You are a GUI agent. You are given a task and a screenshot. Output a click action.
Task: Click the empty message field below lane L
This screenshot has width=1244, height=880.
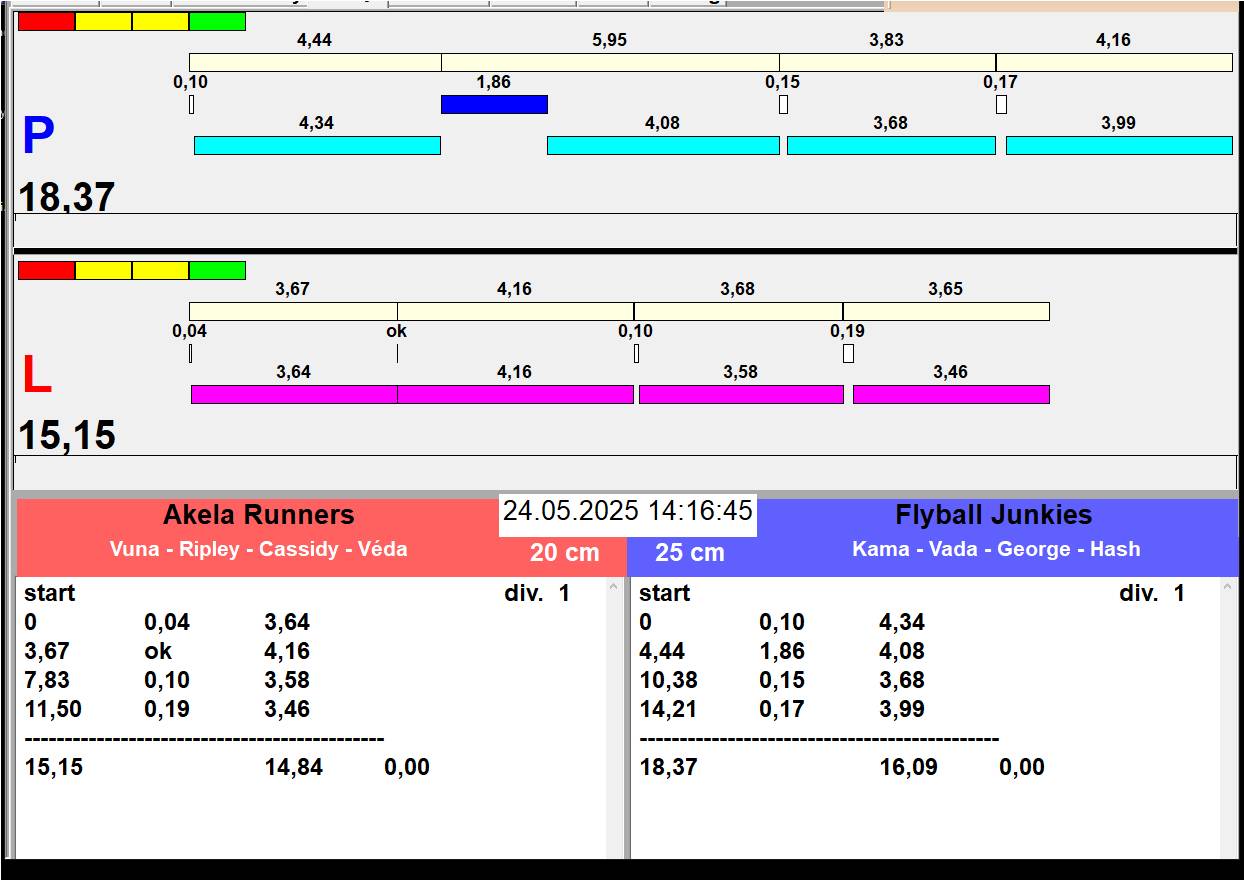[625, 472]
